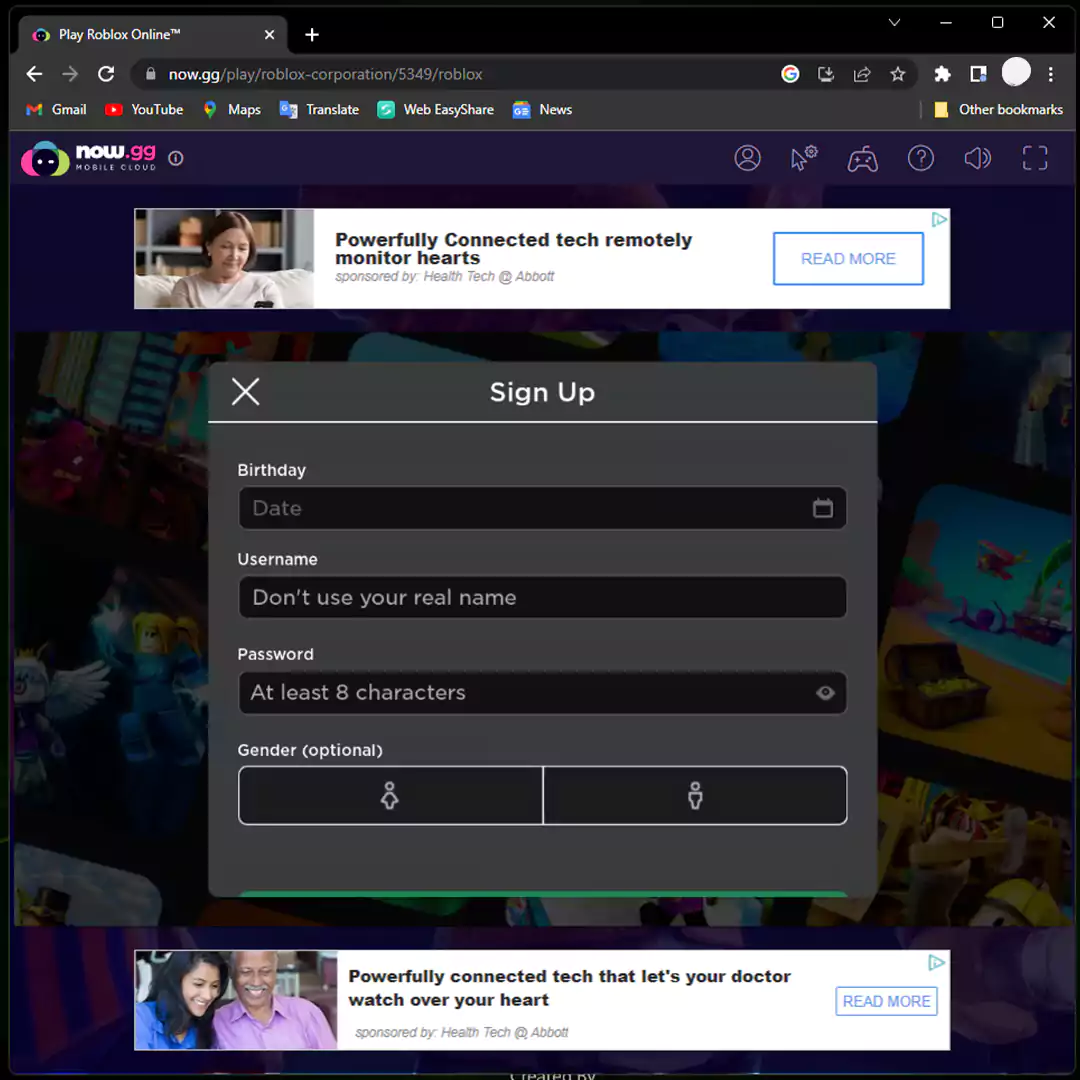
Task: Open the now.gg account profile icon
Action: pyautogui.click(x=747, y=158)
